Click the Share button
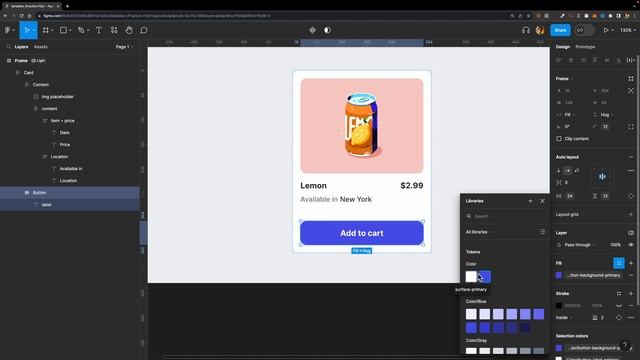The image size is (640, 360). [560, 30]
